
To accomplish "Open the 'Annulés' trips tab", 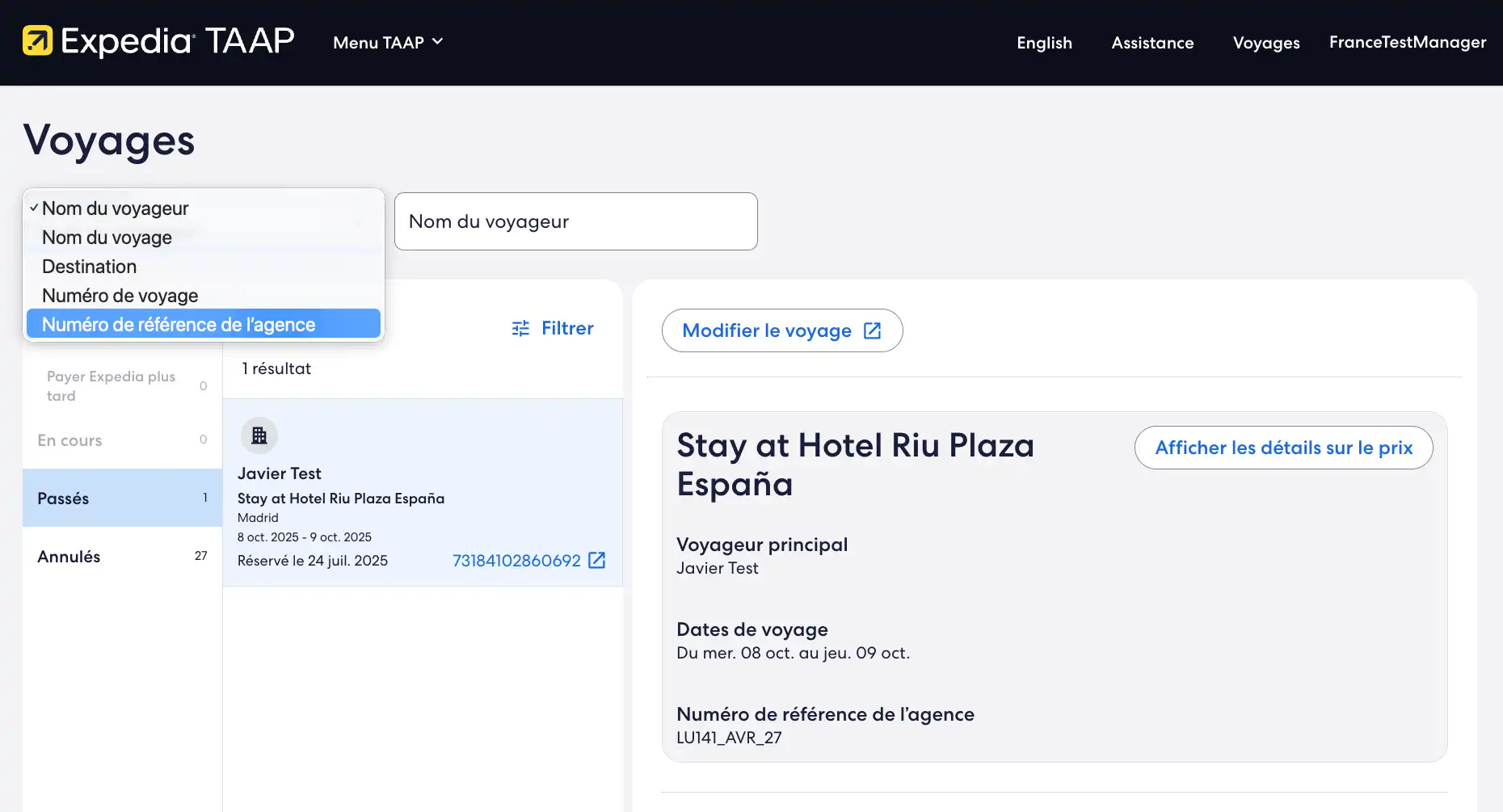I will pos(123,556).
